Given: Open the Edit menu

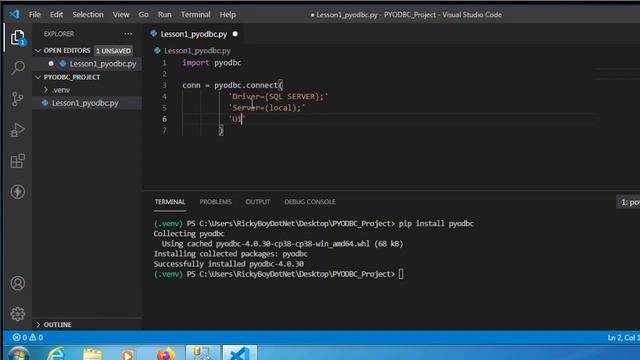Looking at the screenshot, I should click(56, 14).
